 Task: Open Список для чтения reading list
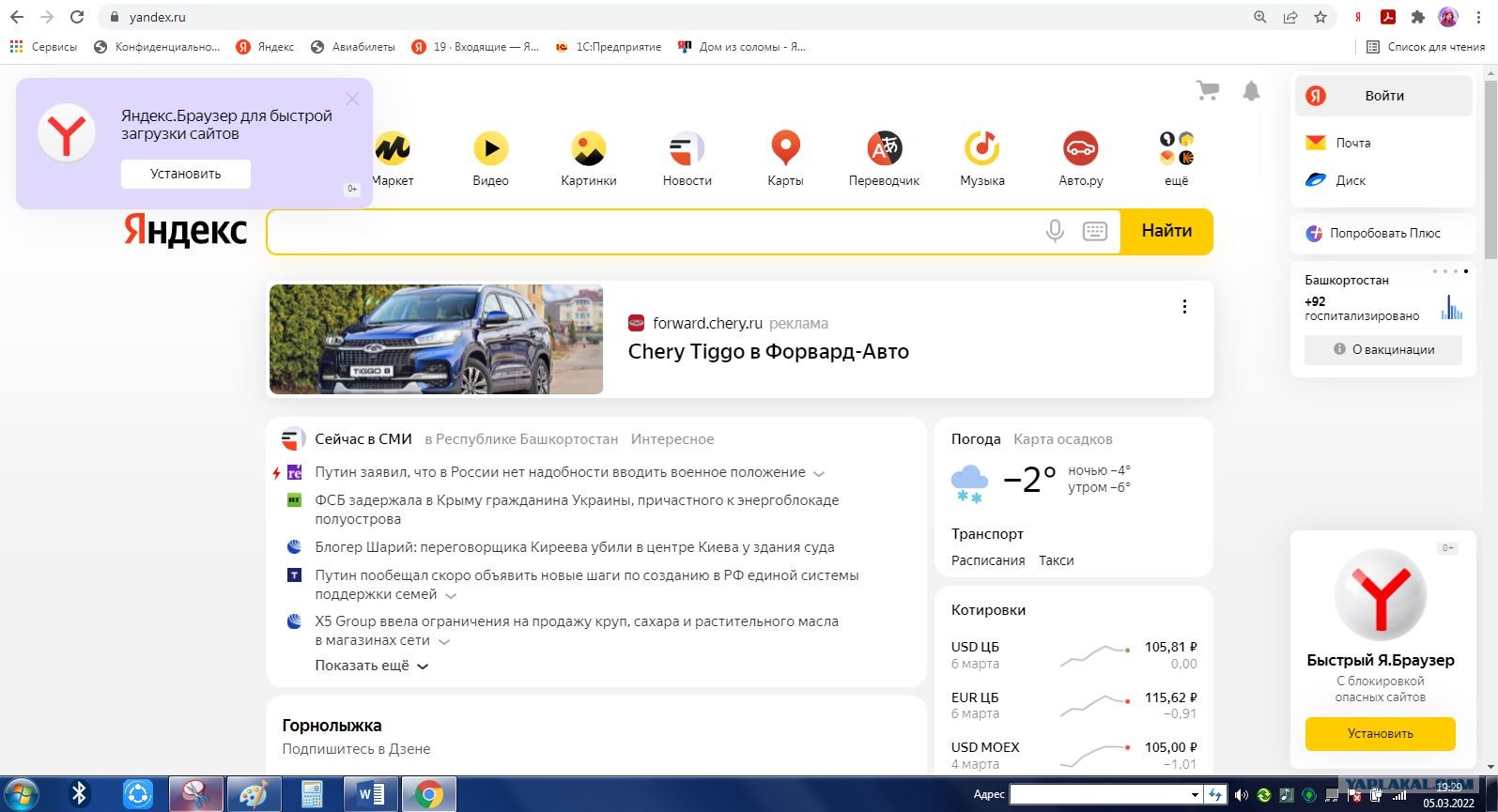(1426, 47)
